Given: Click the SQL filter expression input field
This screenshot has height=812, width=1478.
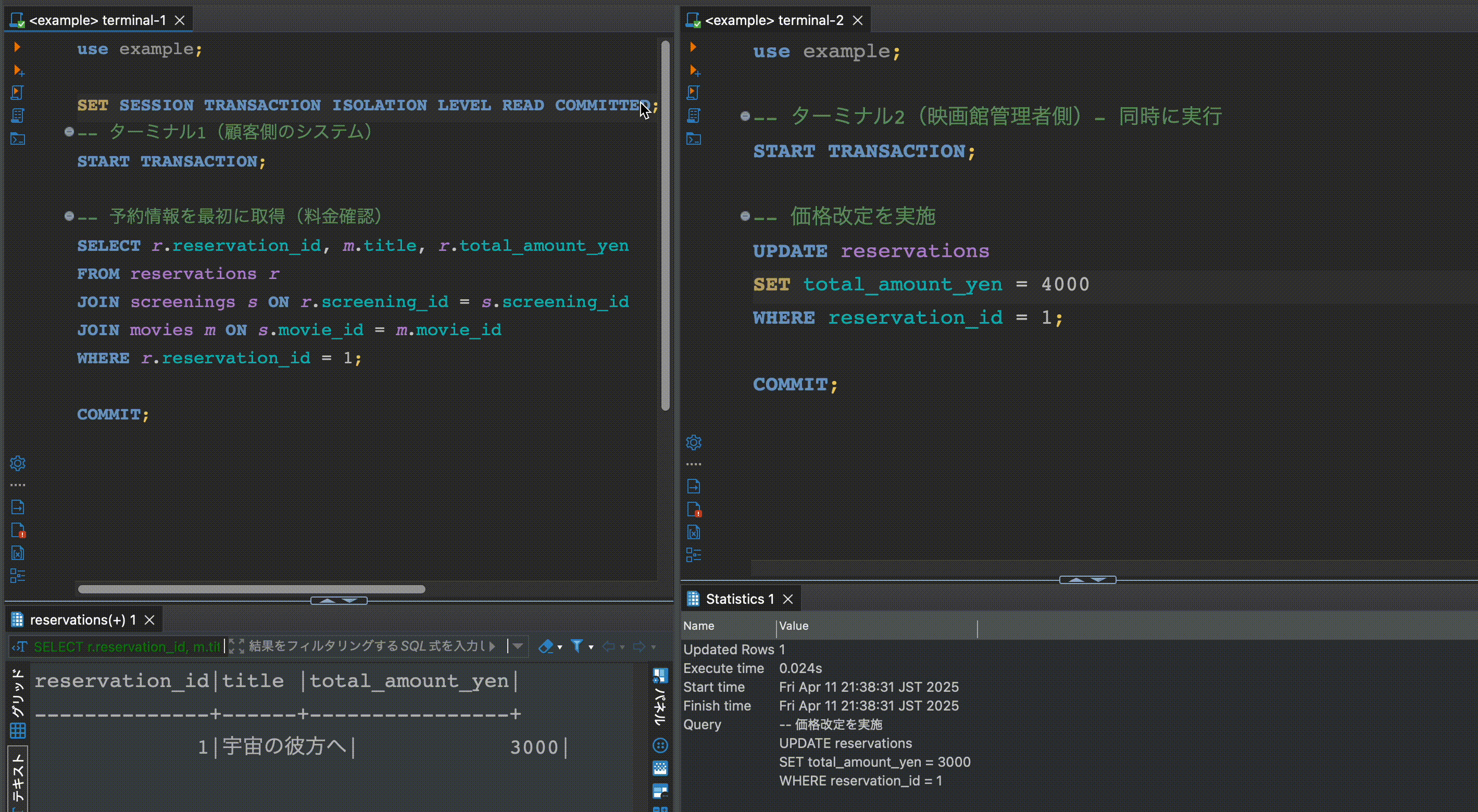Looking at the screenshot, I should coord(367,646).
